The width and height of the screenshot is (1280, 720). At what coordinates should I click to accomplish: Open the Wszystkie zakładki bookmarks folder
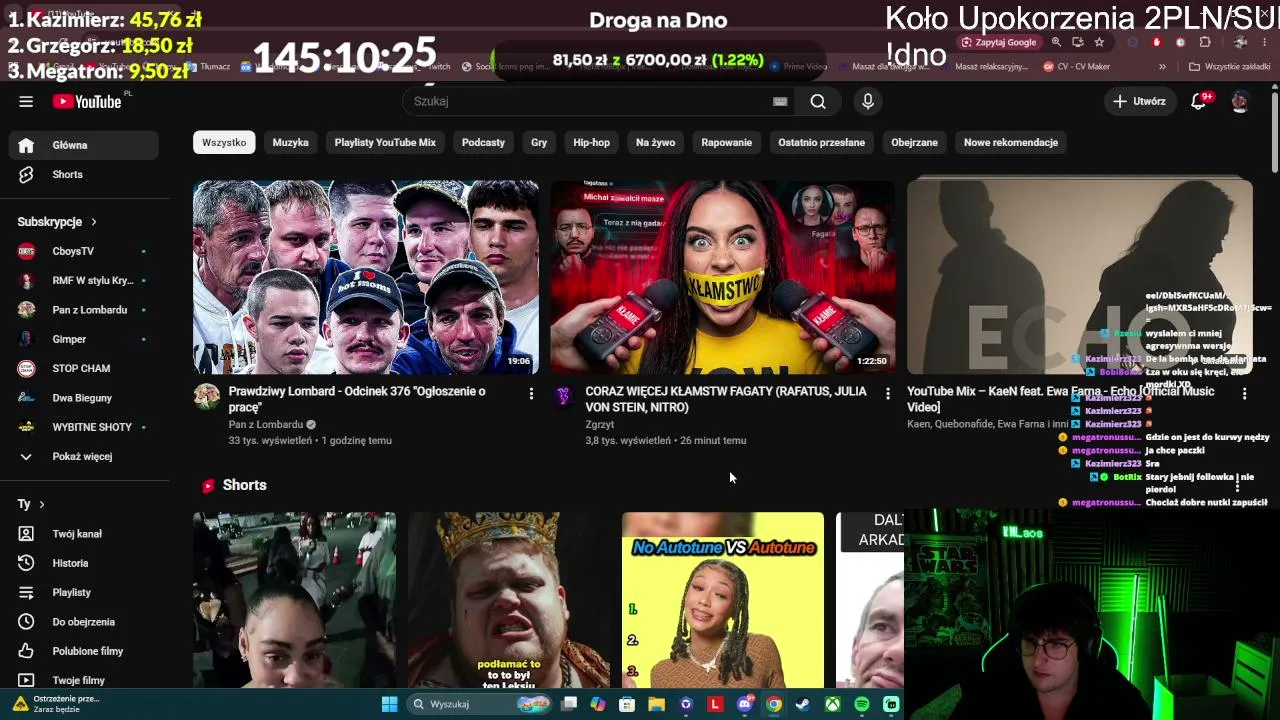1229,67
